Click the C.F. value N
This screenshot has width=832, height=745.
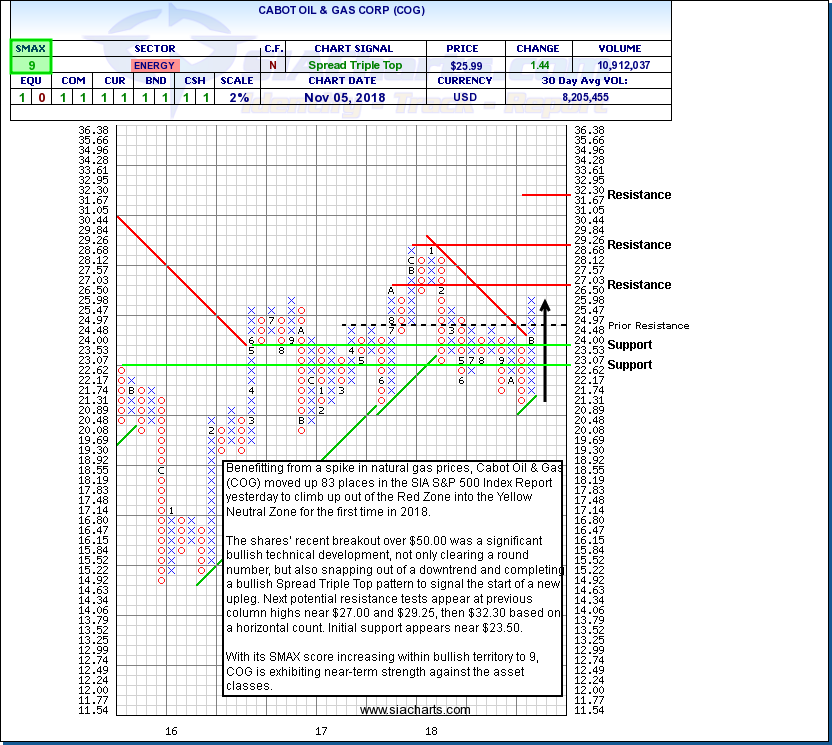click(x=273, y=65)
